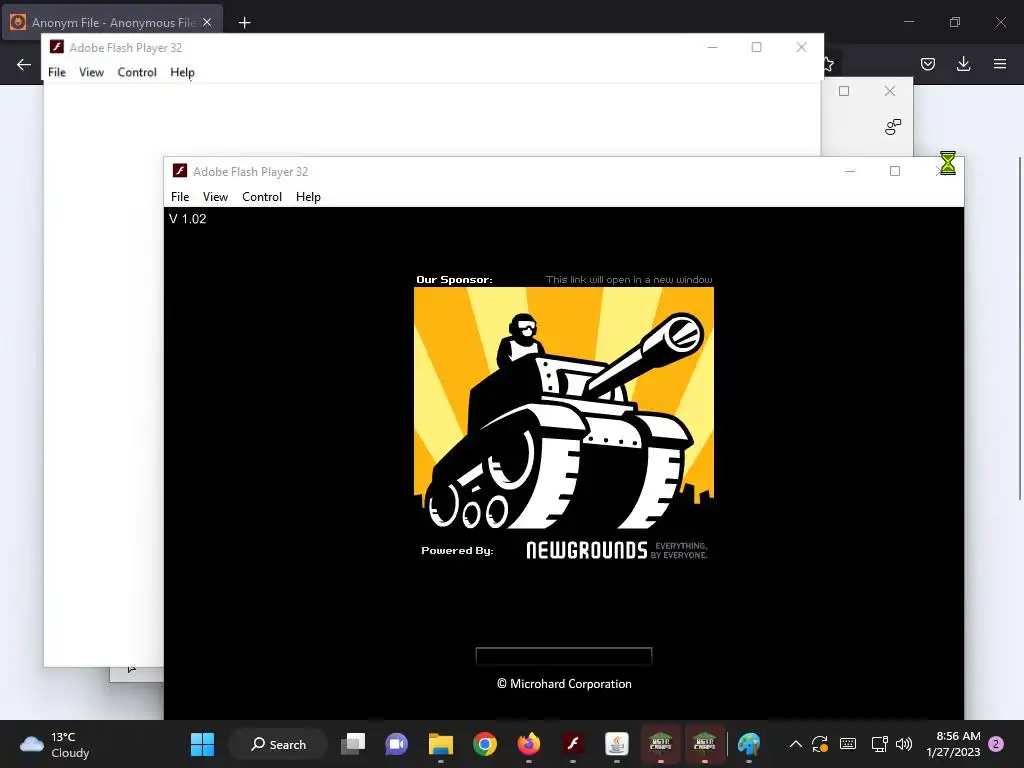The image size is (1024, 768).
Task: Click the Newgrounds tank sponsor image
Action: pyautogui.click(x=564, y=409)
